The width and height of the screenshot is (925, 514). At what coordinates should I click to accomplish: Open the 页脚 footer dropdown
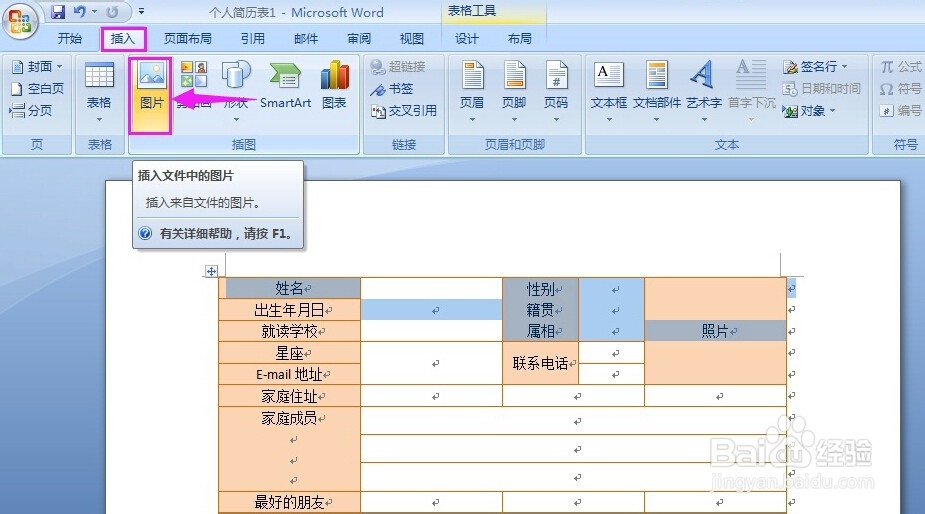point(514,93)
